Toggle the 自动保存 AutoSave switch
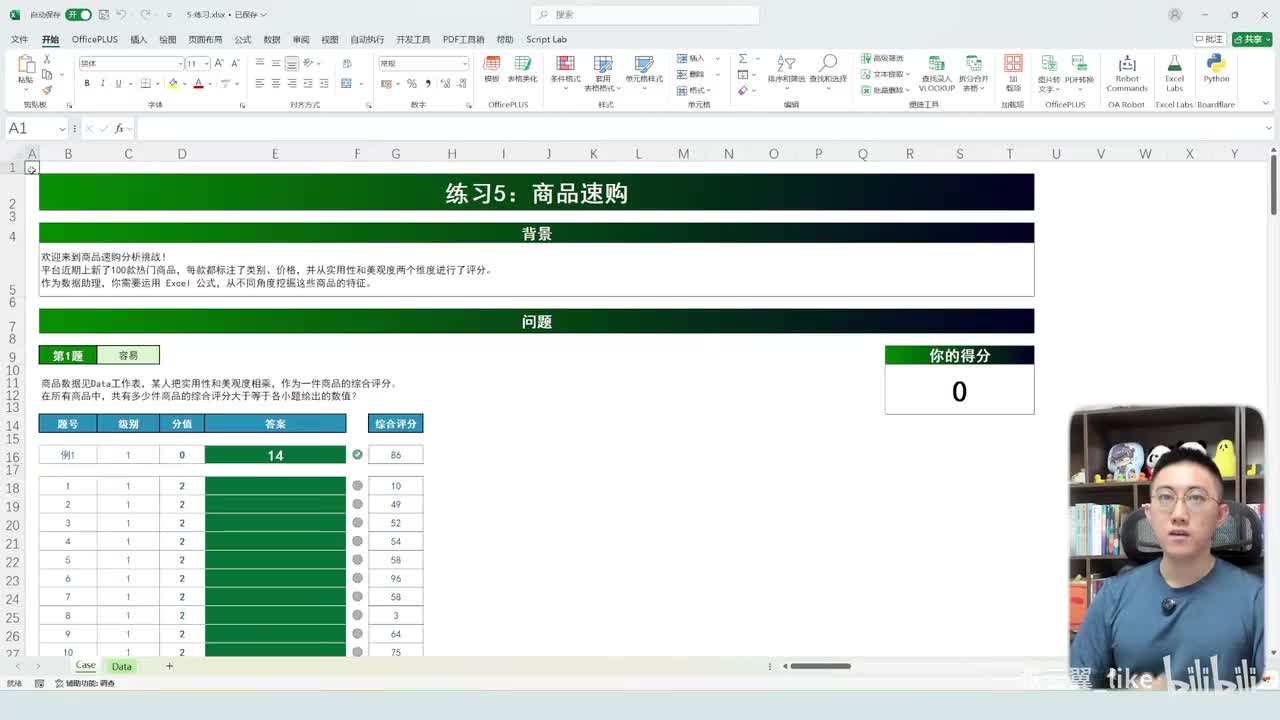The image size is (1280, 720). click(x=78, y=15)
